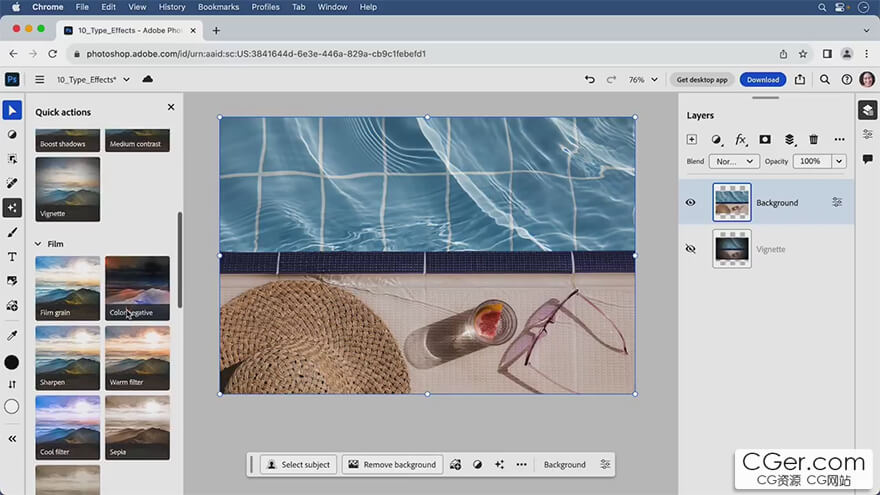Click the Opacity 100% input field

point(812,162)
